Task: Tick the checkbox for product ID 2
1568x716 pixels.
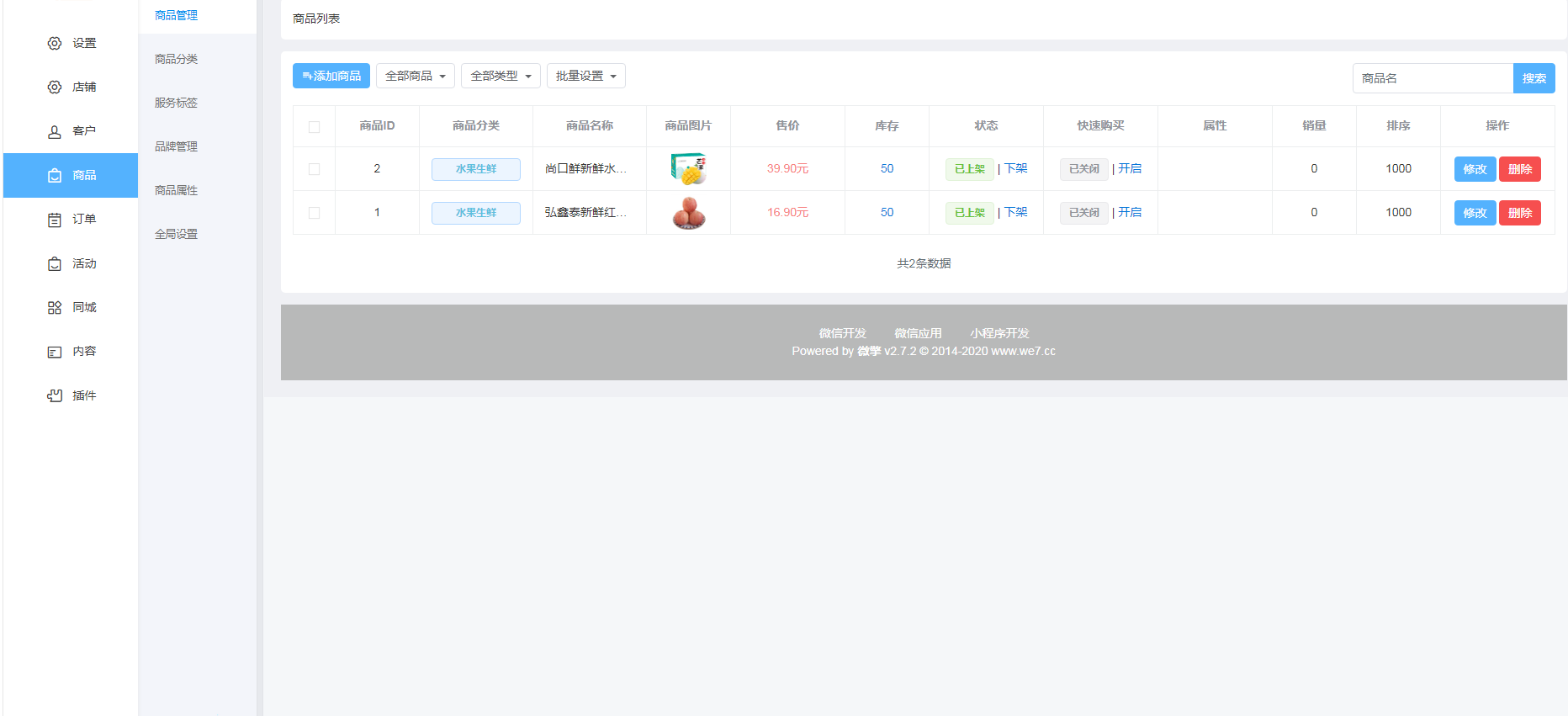Action: [x=314, y=168]
